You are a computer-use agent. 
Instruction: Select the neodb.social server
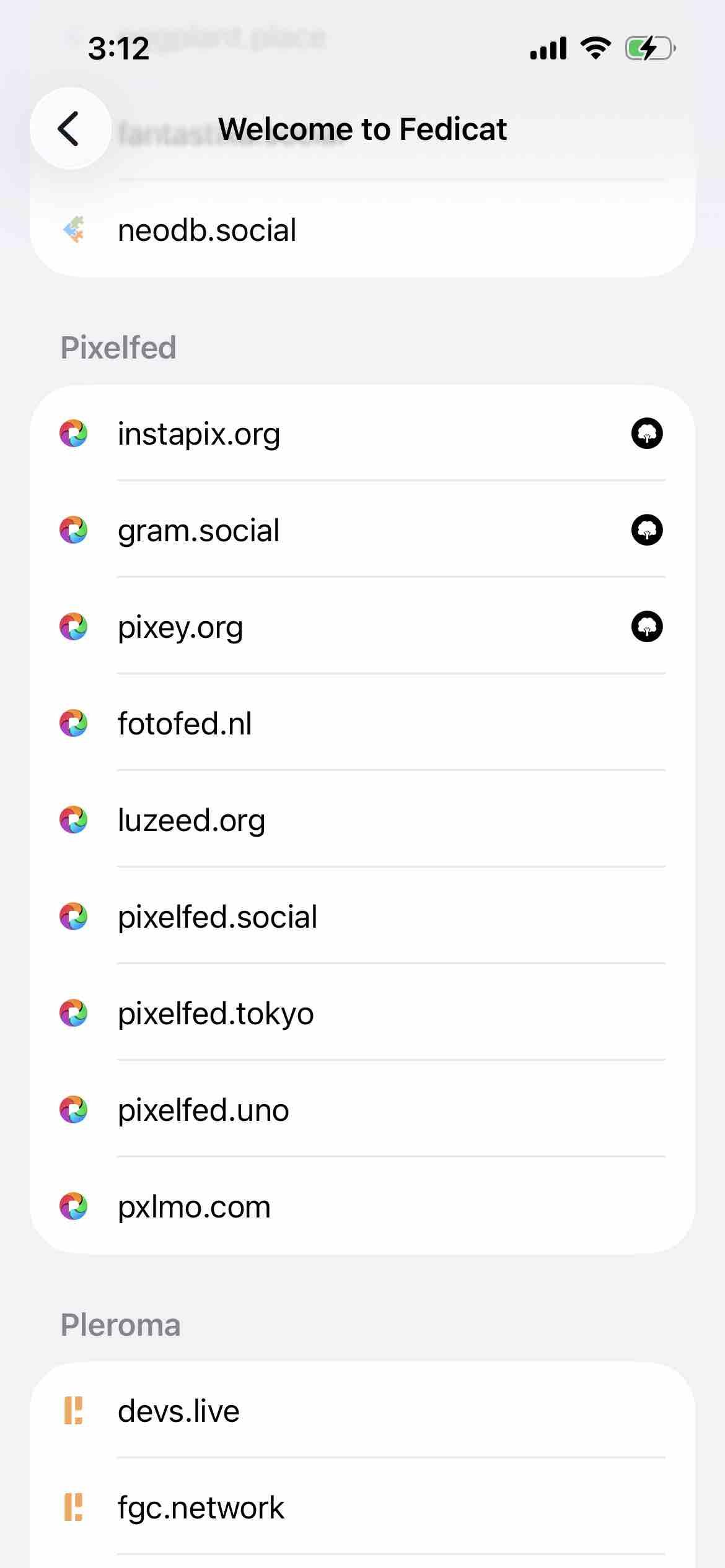[207, 230]
